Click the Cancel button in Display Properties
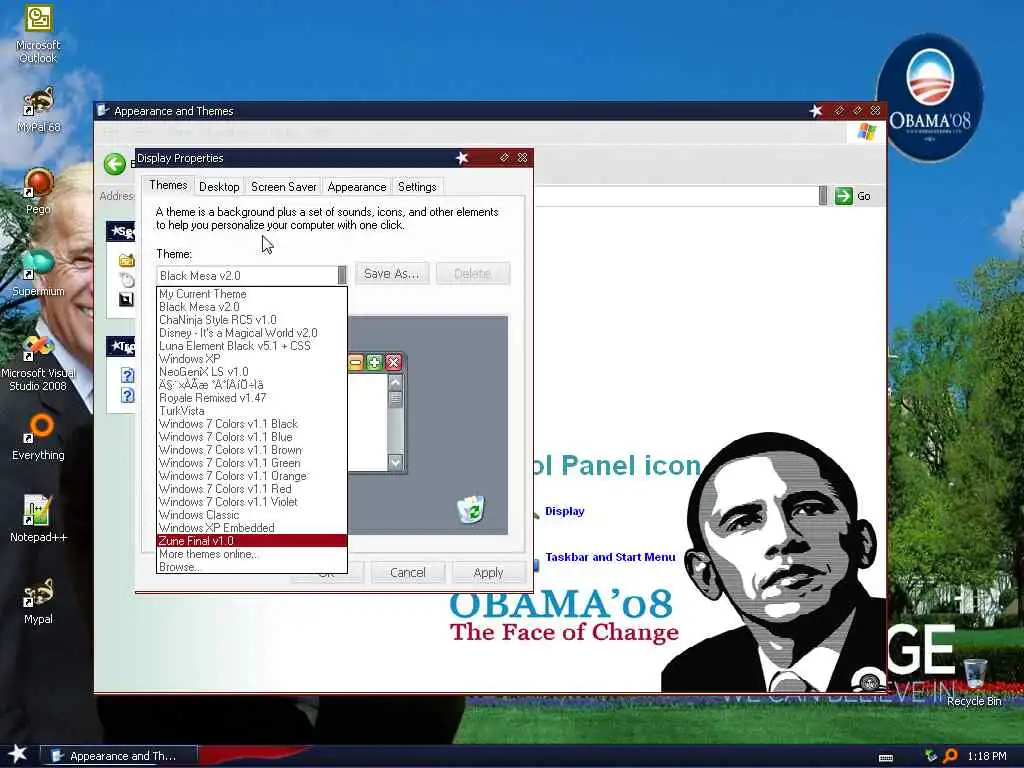This screenshot has width=1024, height=768. (408, 573)
